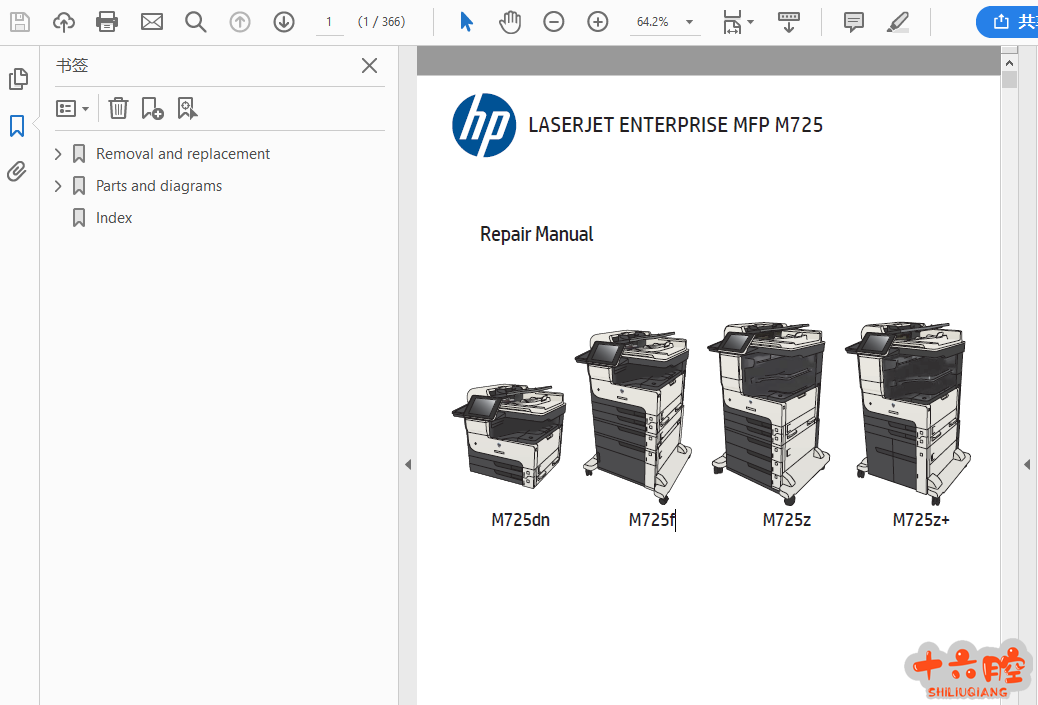The image size is (1038, 705).
Task: Open the zoom percentage dropdown
Action: 689,21
